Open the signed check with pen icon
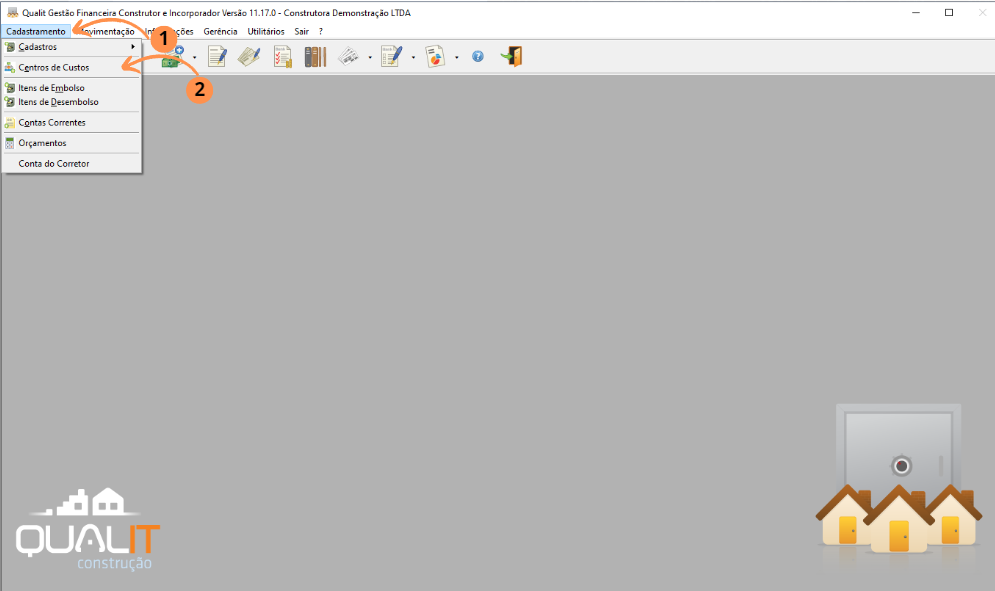This screenshot has height=591, width=995. tap(249, 56)
